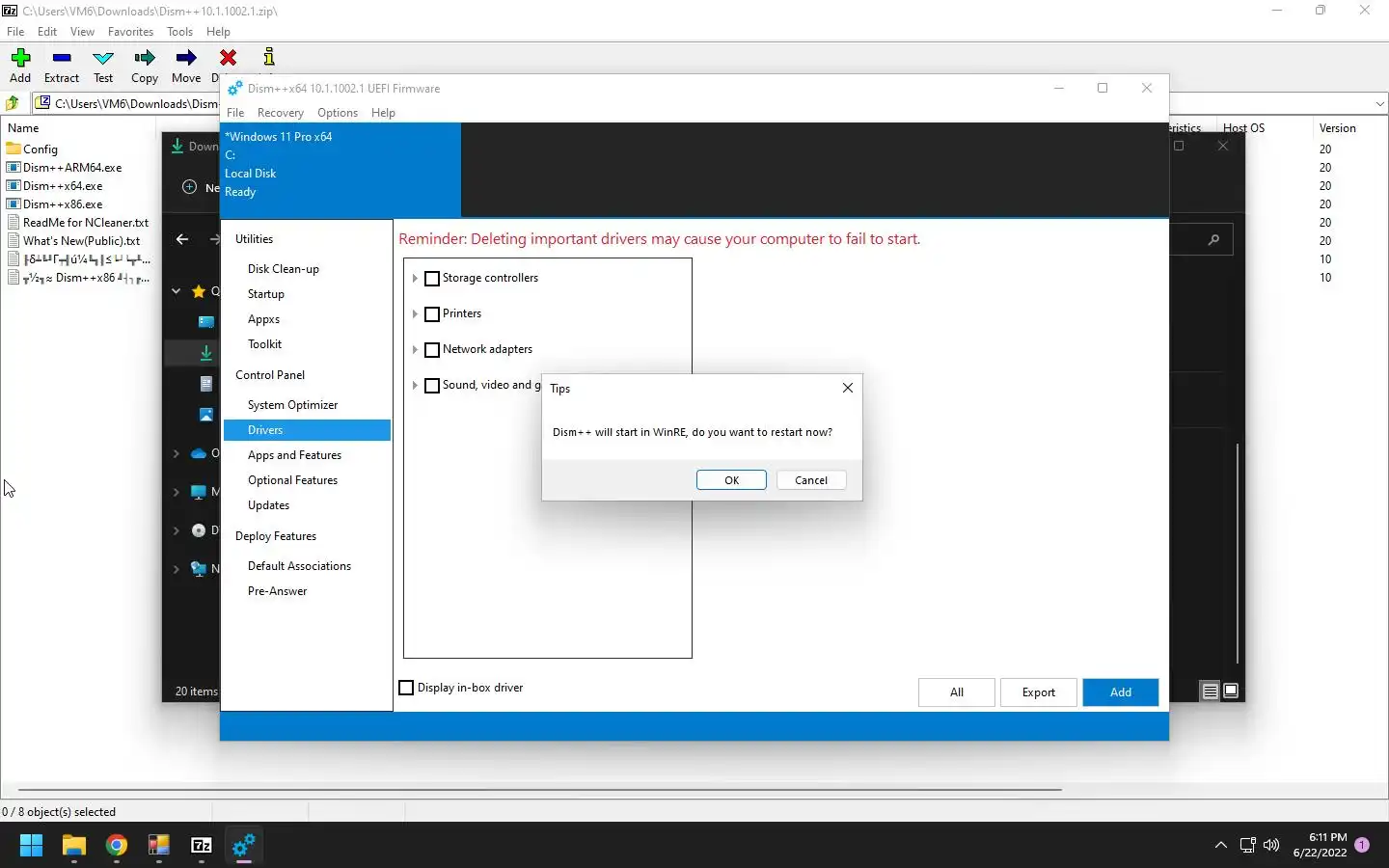Click the 7-Zip Extract toolbar icon
This screenshot has height=868, width=1389.
pos(62,58)
